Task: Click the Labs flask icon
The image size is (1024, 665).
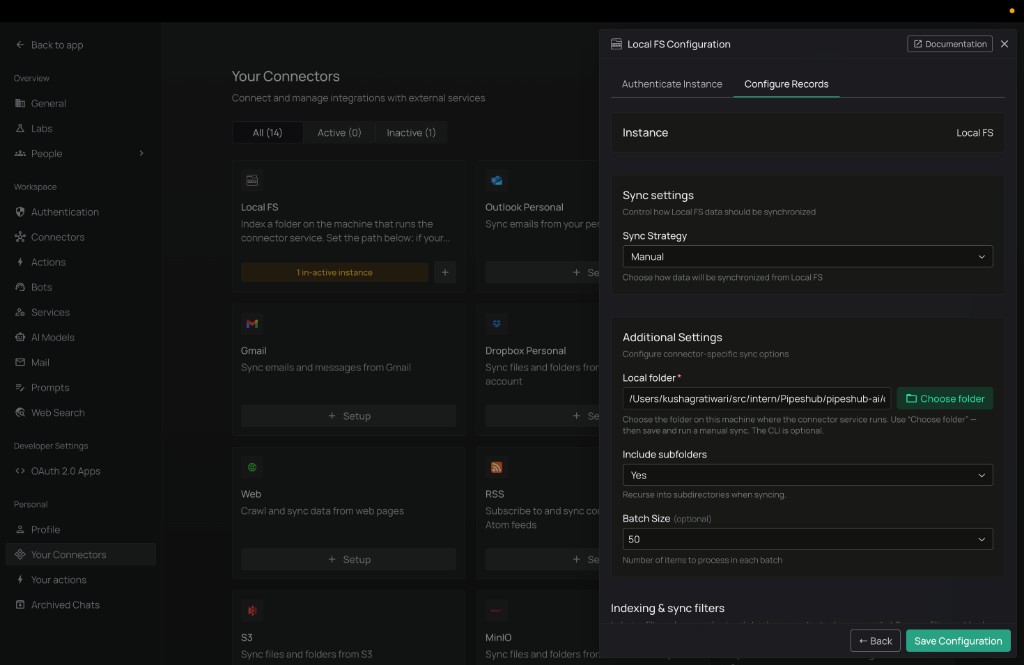Action: (x=20, y=129)
